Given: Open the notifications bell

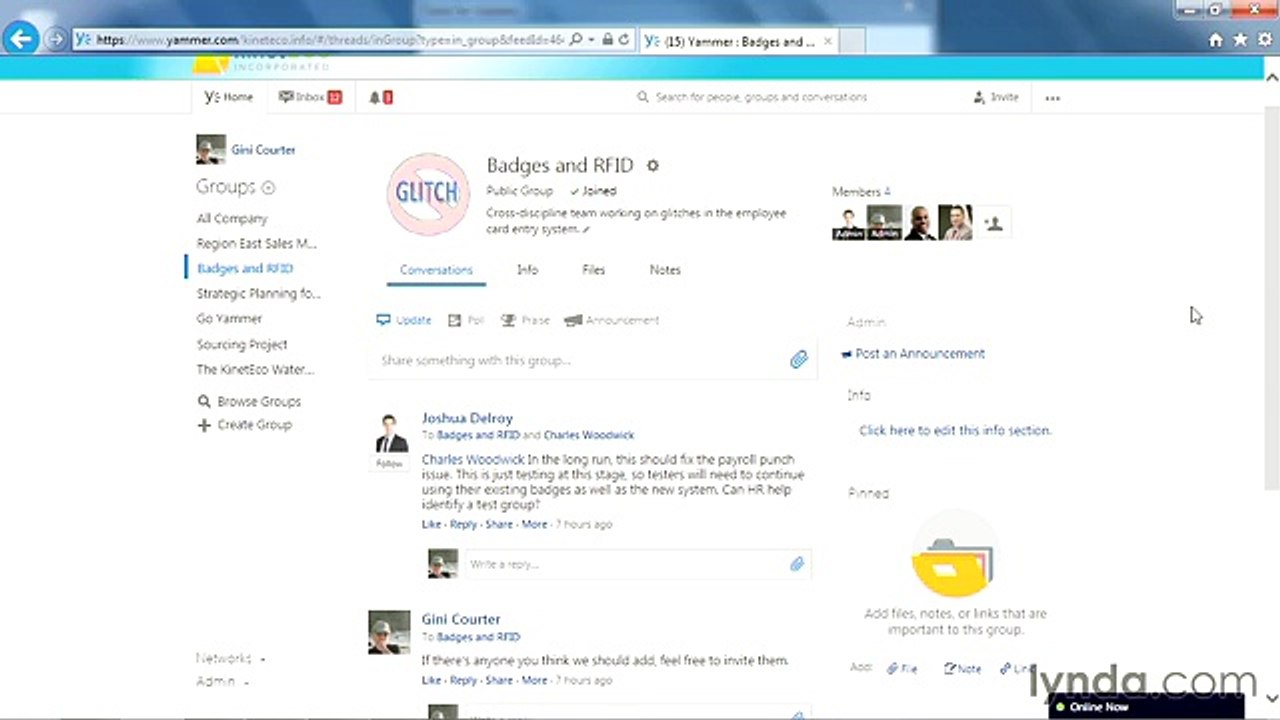Looking at the screenshot, I should 380,97.
